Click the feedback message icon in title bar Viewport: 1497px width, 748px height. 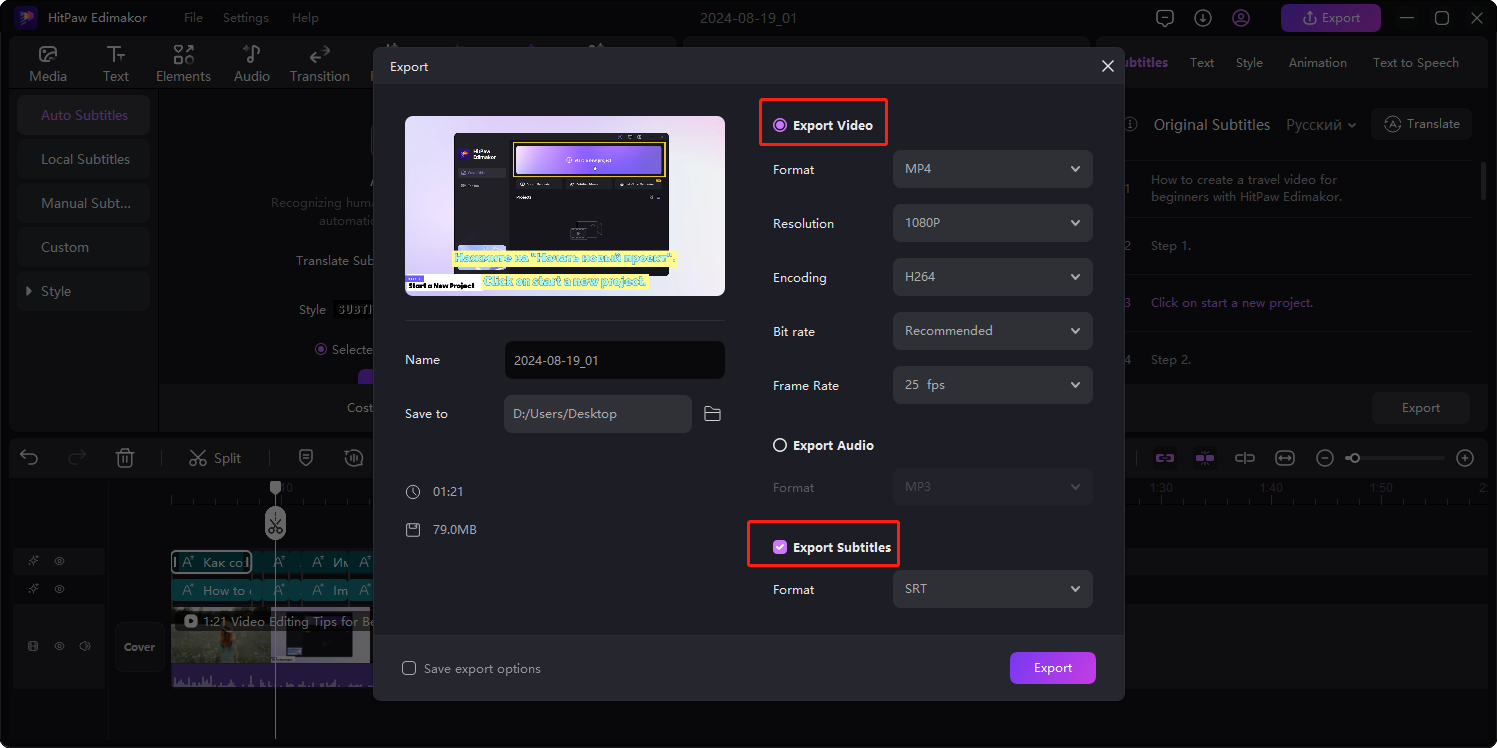pos(1164,18)
